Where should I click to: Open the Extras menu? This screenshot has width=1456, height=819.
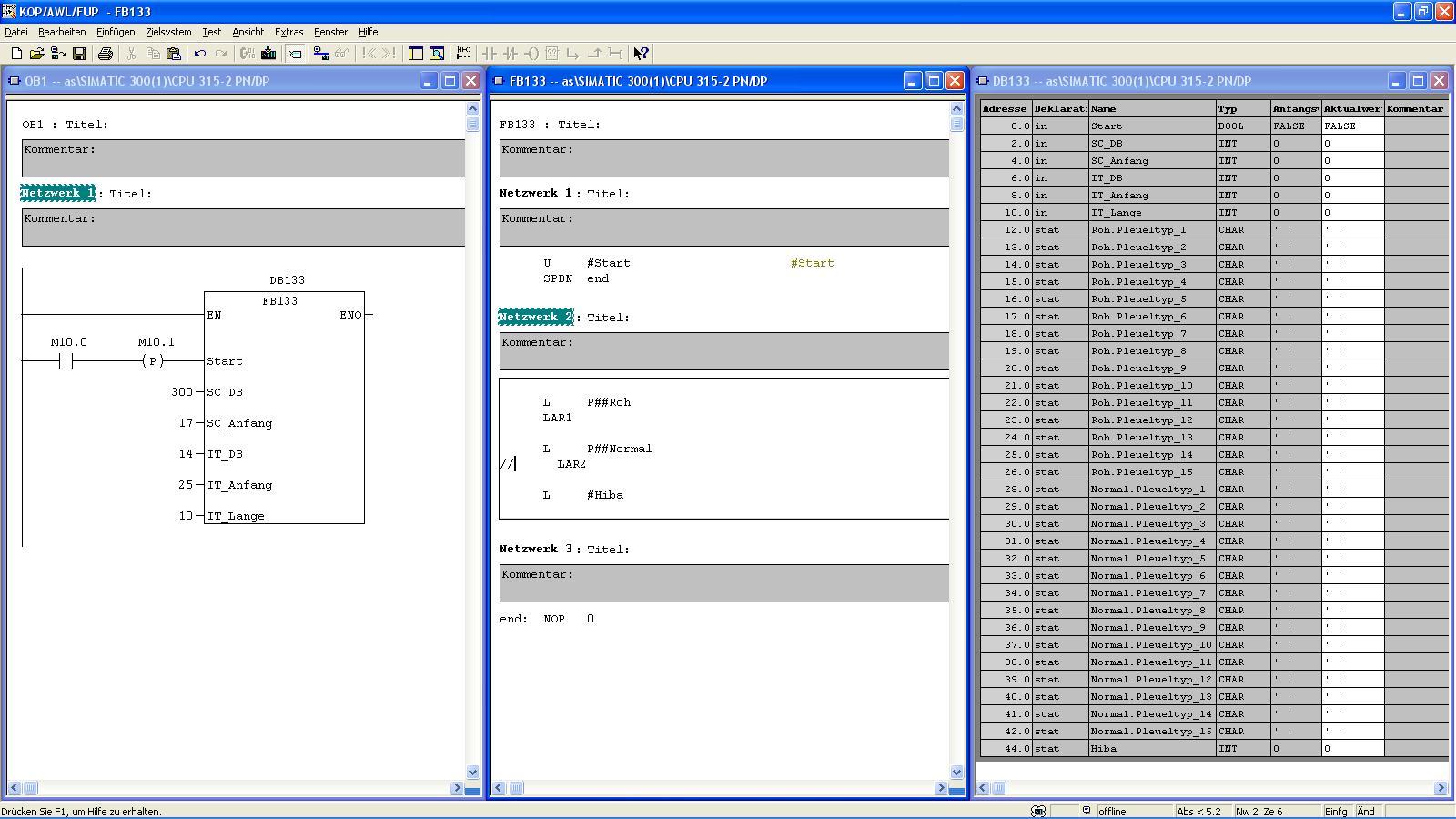point(288,32)
